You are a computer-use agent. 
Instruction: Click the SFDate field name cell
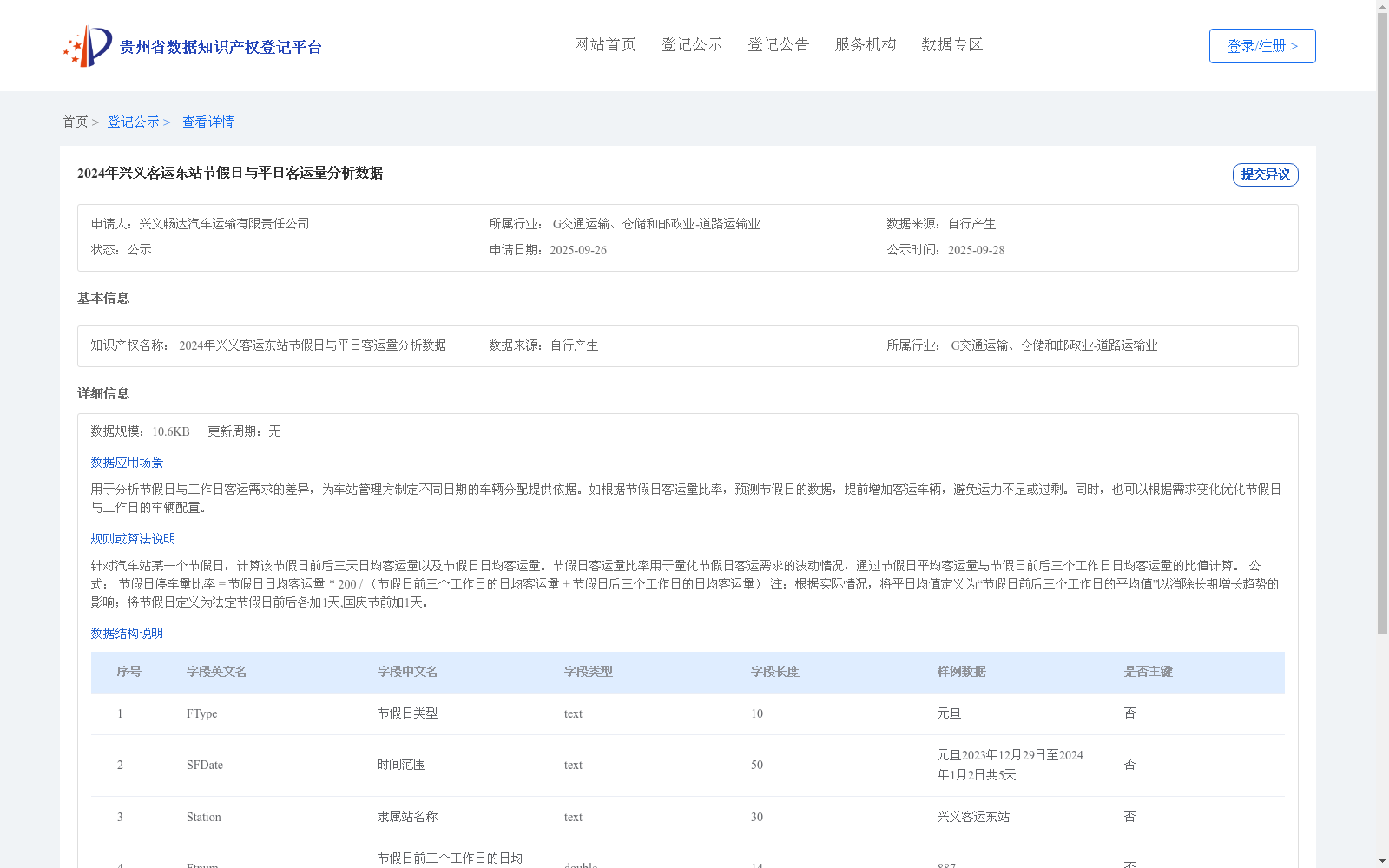pos(205,766)
